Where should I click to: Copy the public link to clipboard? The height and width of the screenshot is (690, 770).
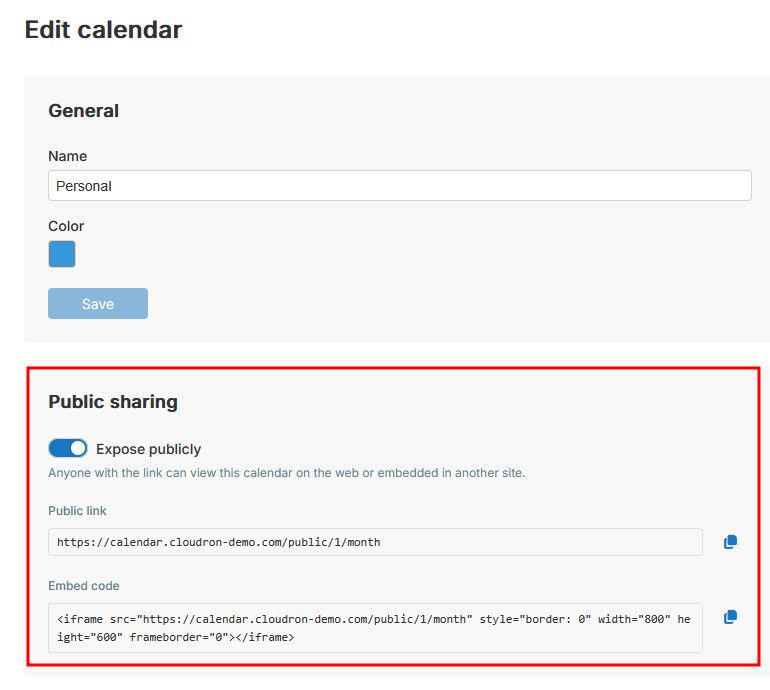[x=730, y=542]
